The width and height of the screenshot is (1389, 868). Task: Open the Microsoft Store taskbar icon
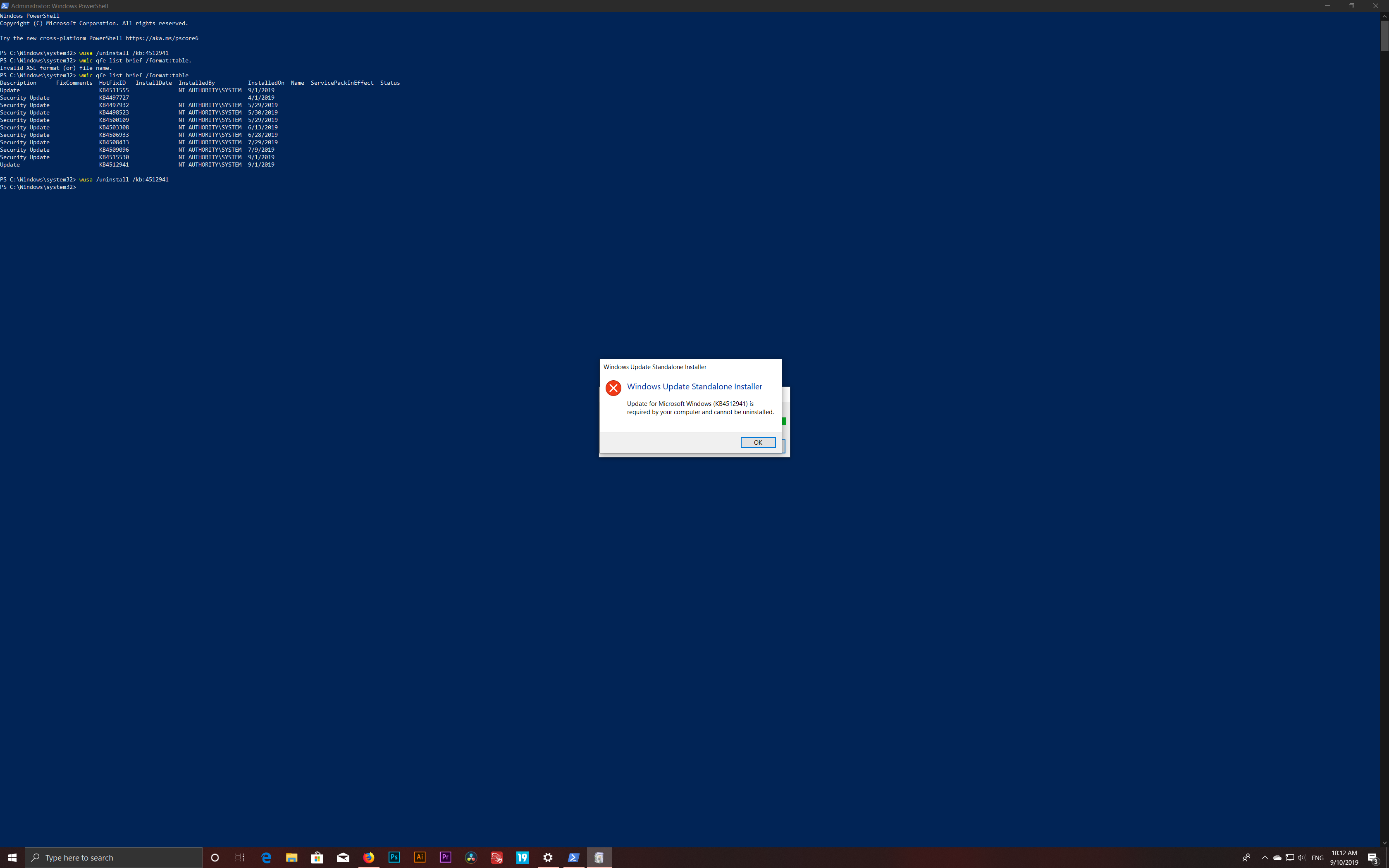[317, 858]
